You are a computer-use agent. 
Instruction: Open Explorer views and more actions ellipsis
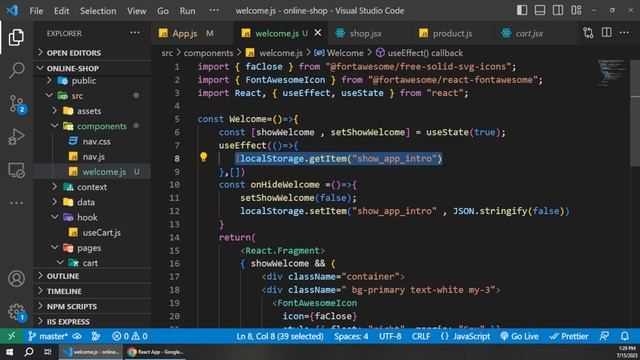135,33
